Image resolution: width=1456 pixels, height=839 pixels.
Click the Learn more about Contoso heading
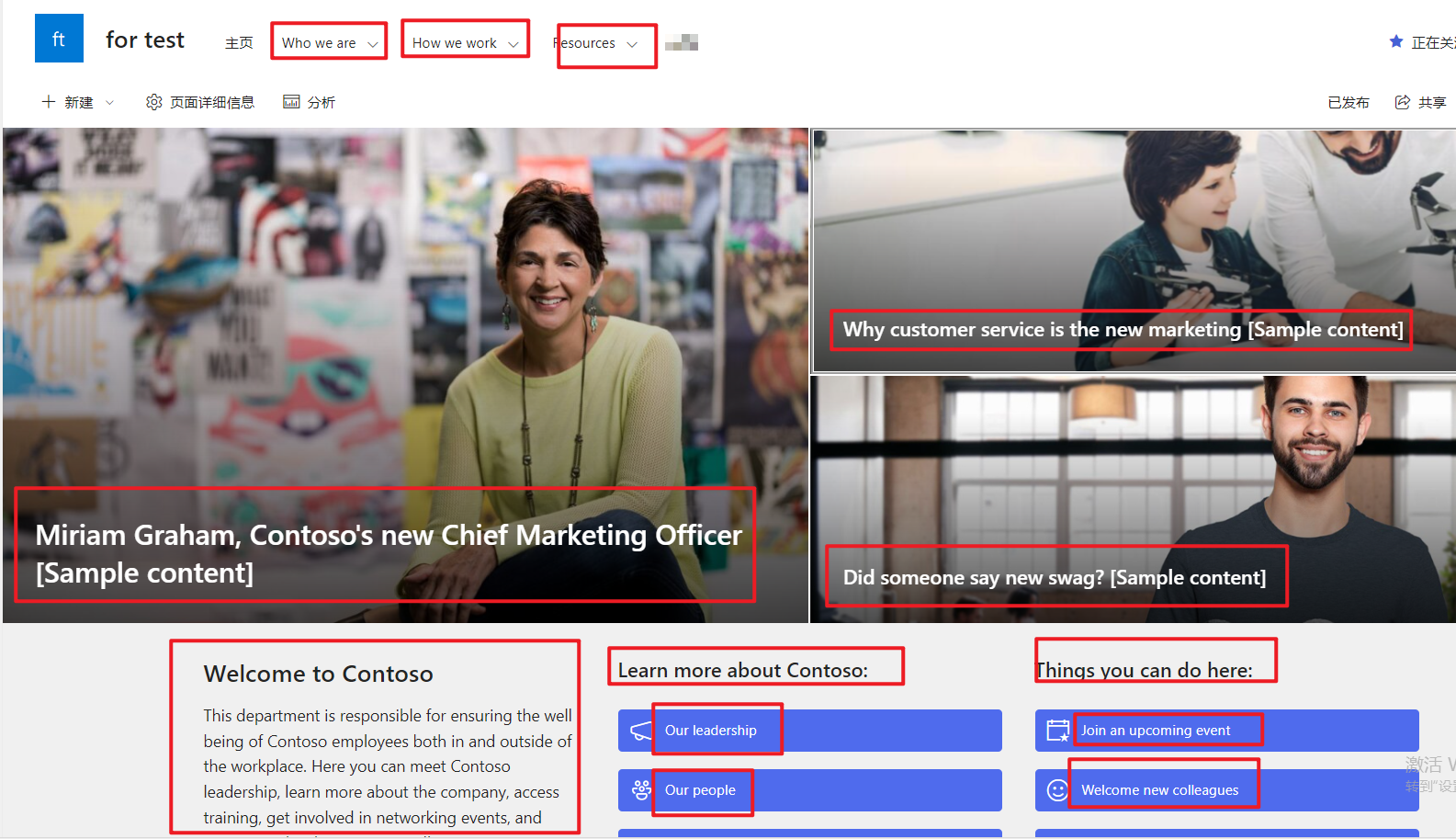coord(742,670)
